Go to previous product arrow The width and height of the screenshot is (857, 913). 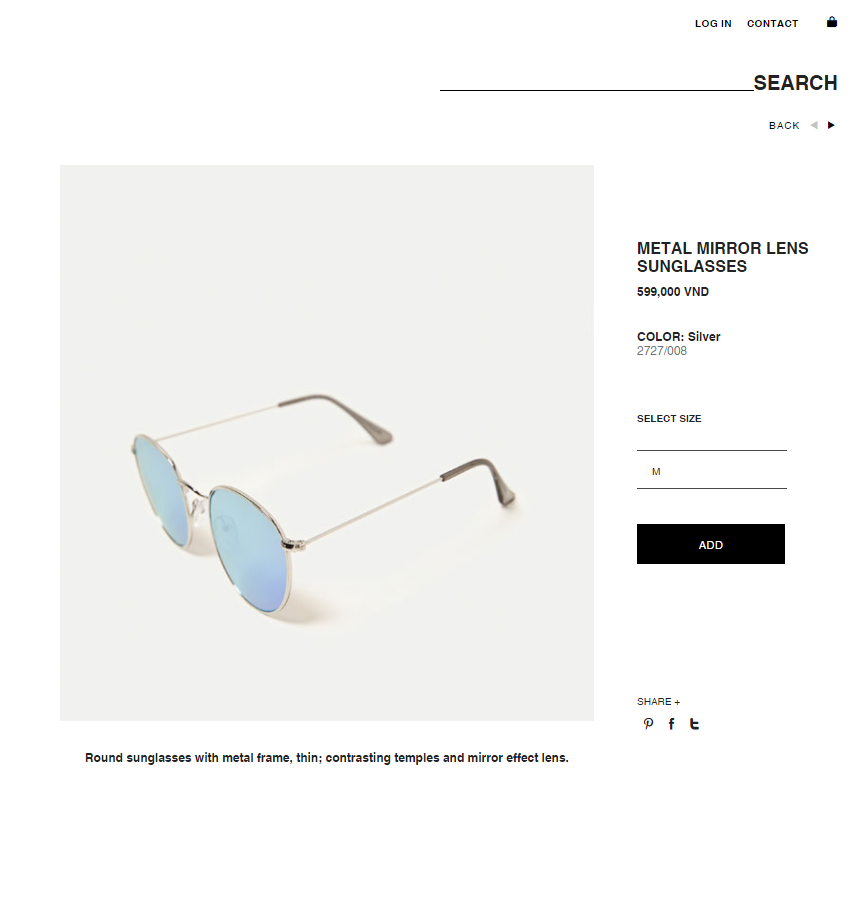click(x=814, y=125)
